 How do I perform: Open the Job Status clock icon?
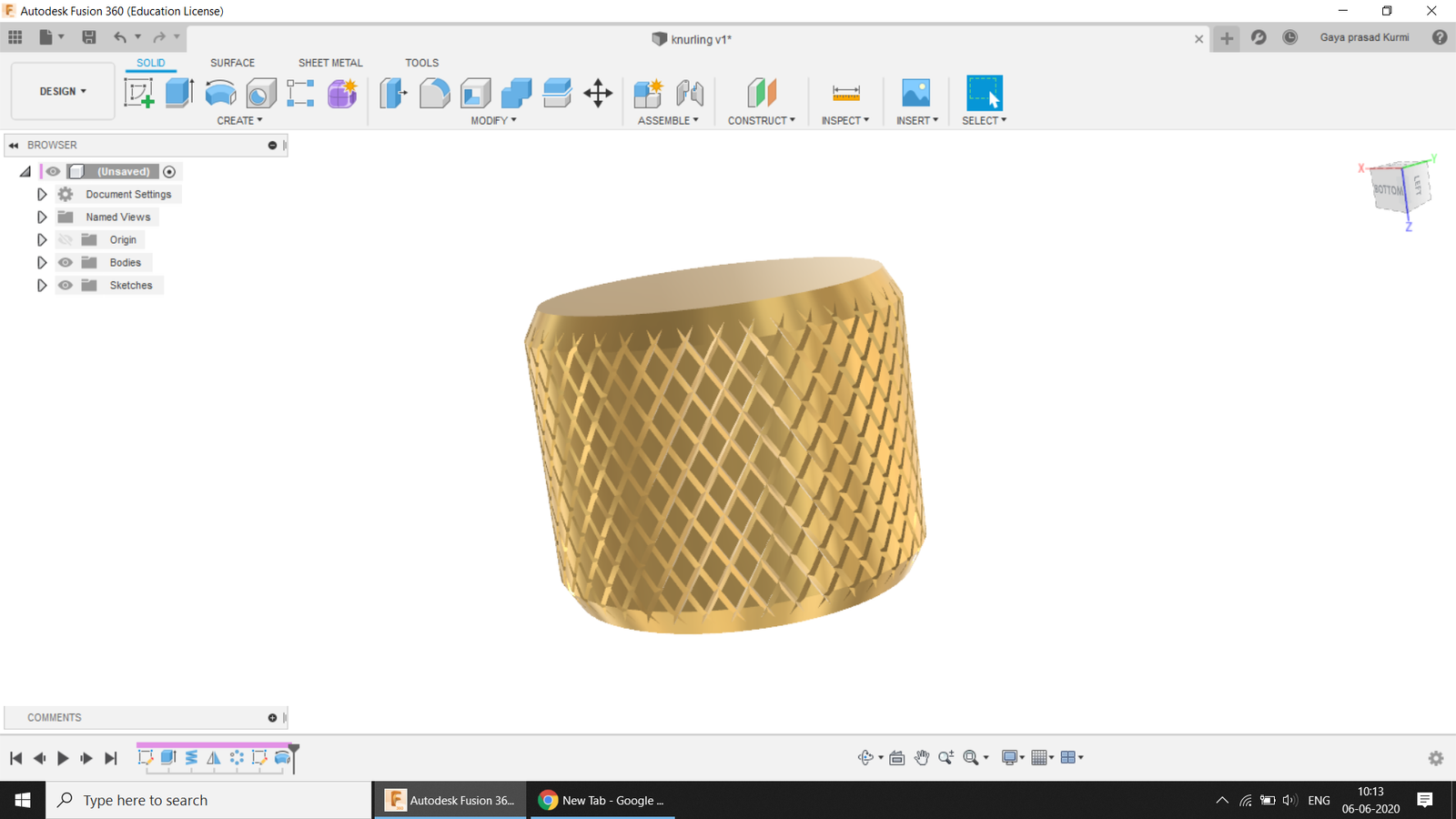1289,37
